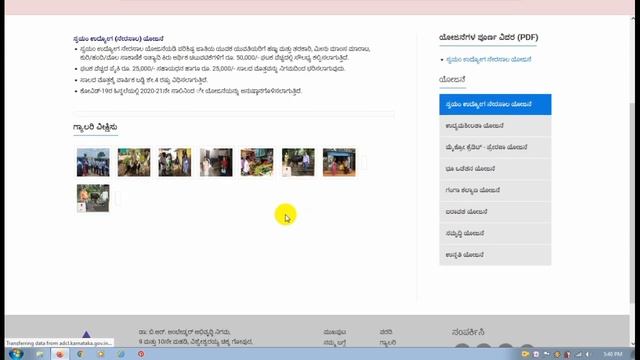Click the scheme title heading above bullets
The width and height of the screenshot is (640, 360).
point(118,39)
